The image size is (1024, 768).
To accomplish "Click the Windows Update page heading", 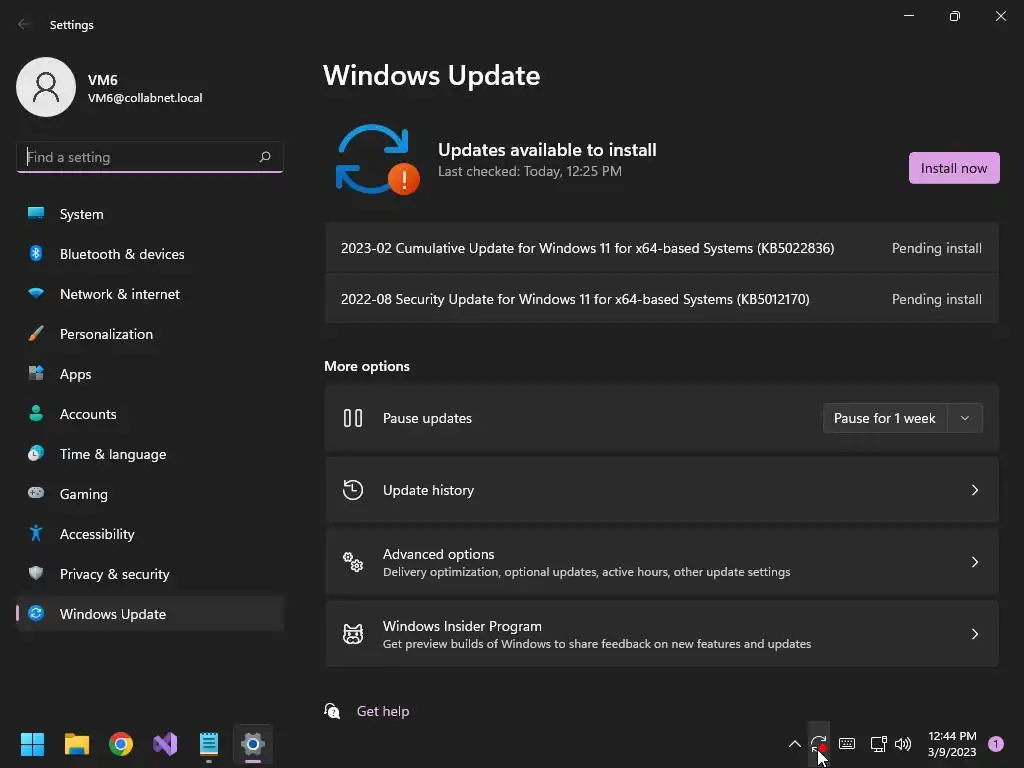I will (432, 76).
